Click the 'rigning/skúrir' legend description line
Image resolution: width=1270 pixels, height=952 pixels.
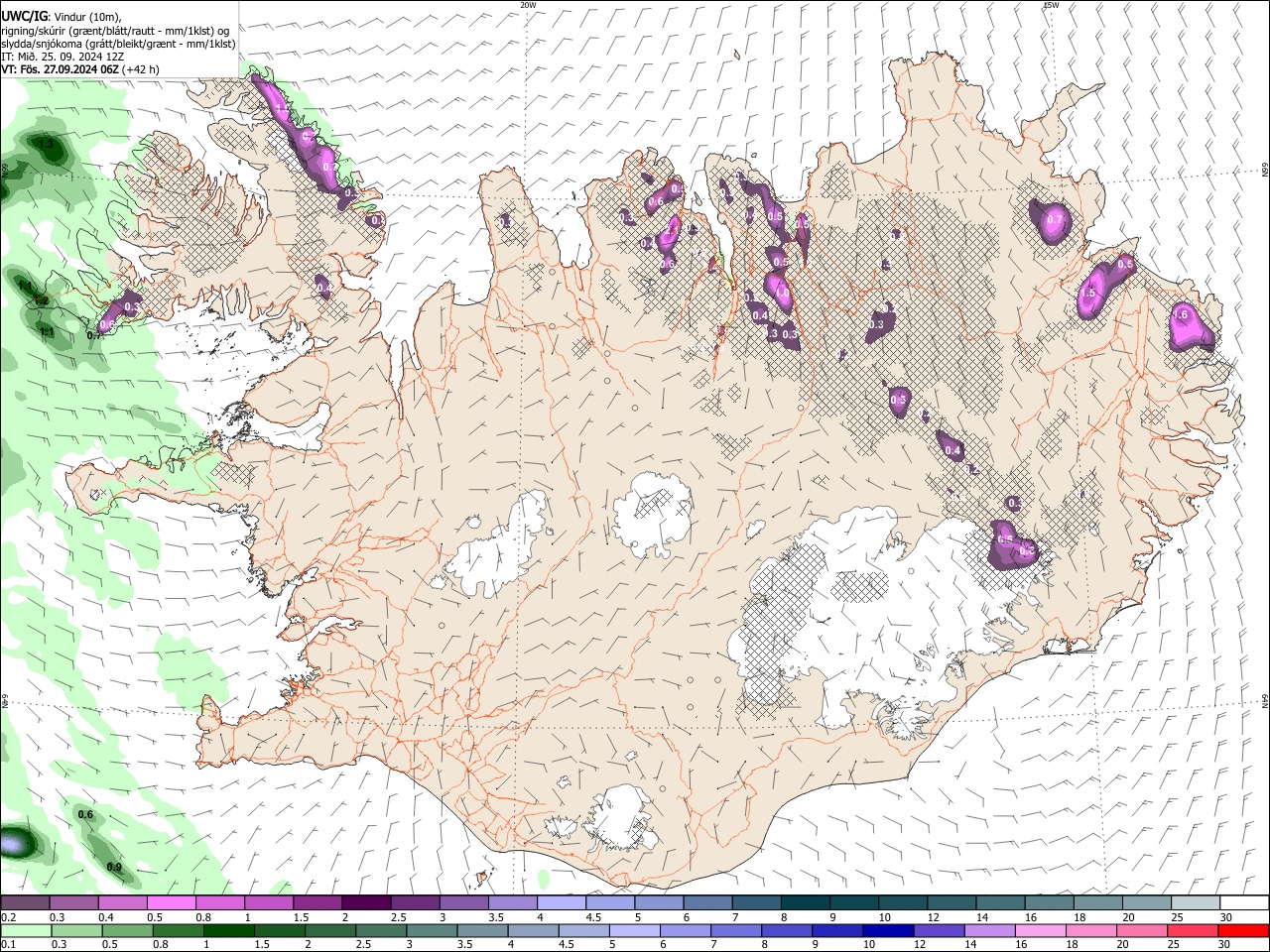click(115, 31)
